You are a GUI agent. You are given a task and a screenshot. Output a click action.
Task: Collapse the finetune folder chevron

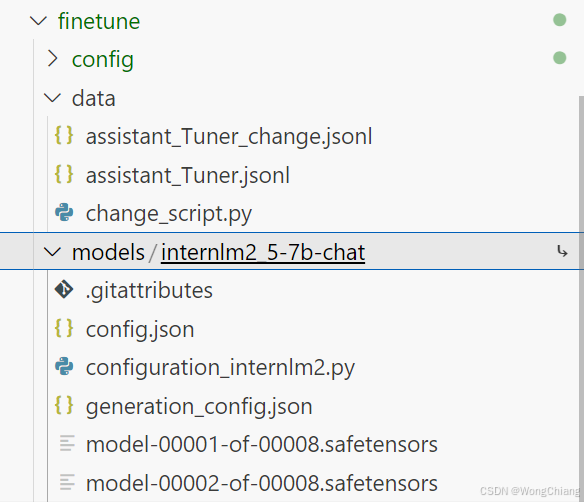click(x=38, y=21)
